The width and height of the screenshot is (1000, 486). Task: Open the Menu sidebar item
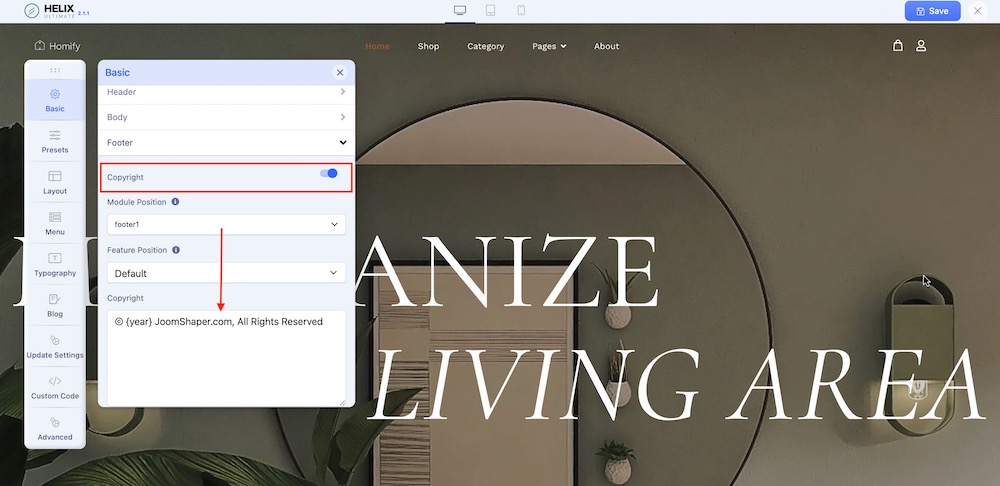55,224
